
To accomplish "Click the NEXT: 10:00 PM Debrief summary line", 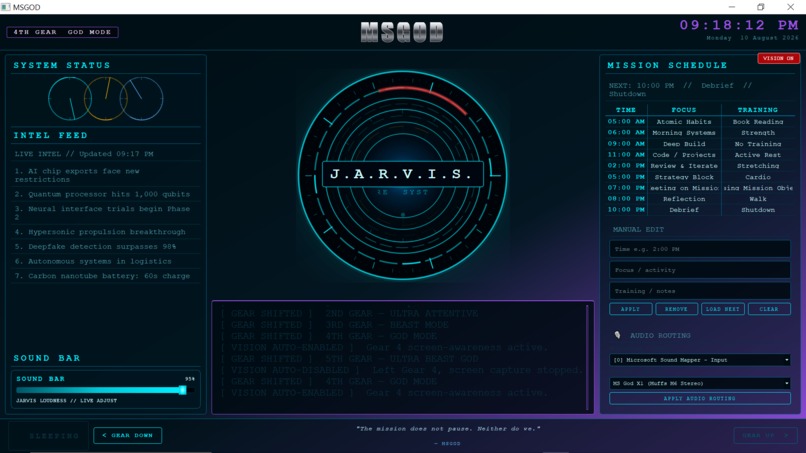I will [x=681, y=89].
